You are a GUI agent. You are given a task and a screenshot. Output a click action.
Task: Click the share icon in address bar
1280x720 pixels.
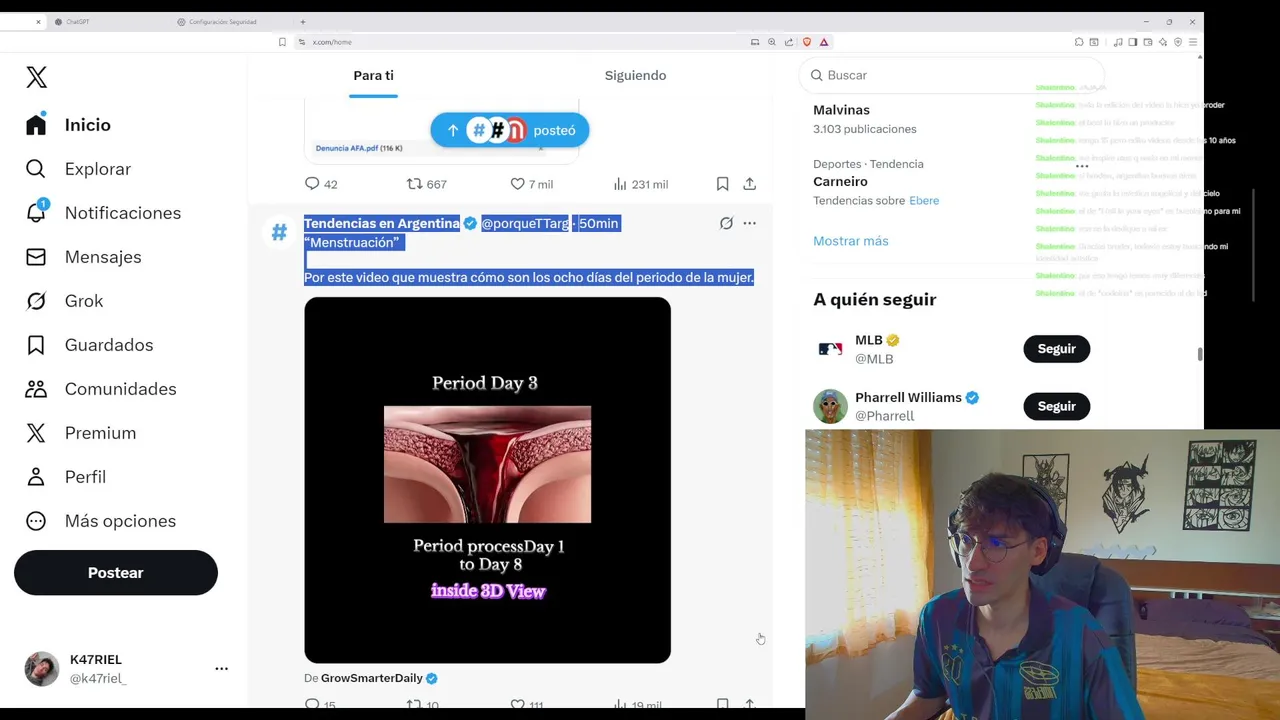coord(789,42)
